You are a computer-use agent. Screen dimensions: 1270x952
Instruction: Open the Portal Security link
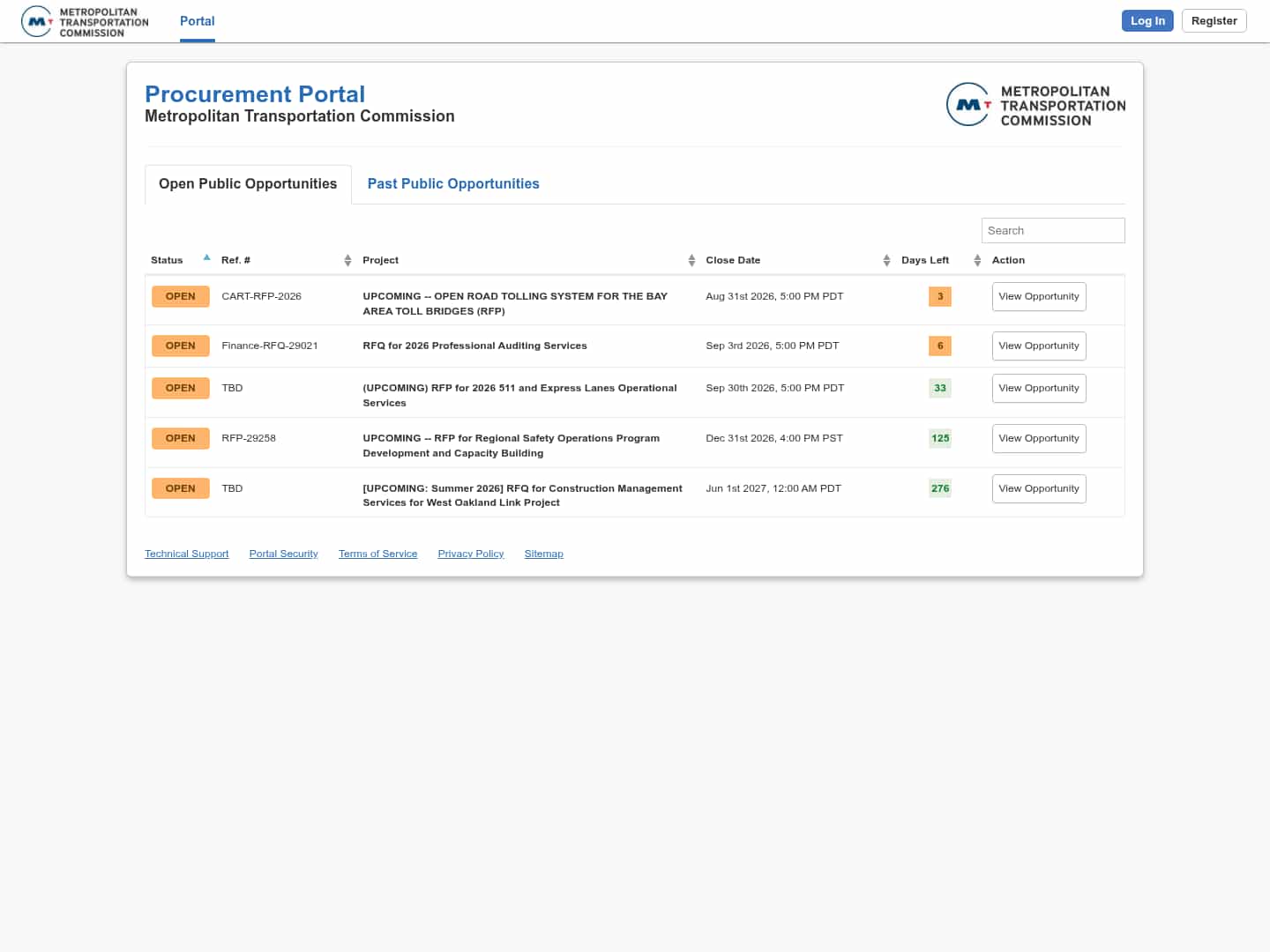(x=284, y=554)
